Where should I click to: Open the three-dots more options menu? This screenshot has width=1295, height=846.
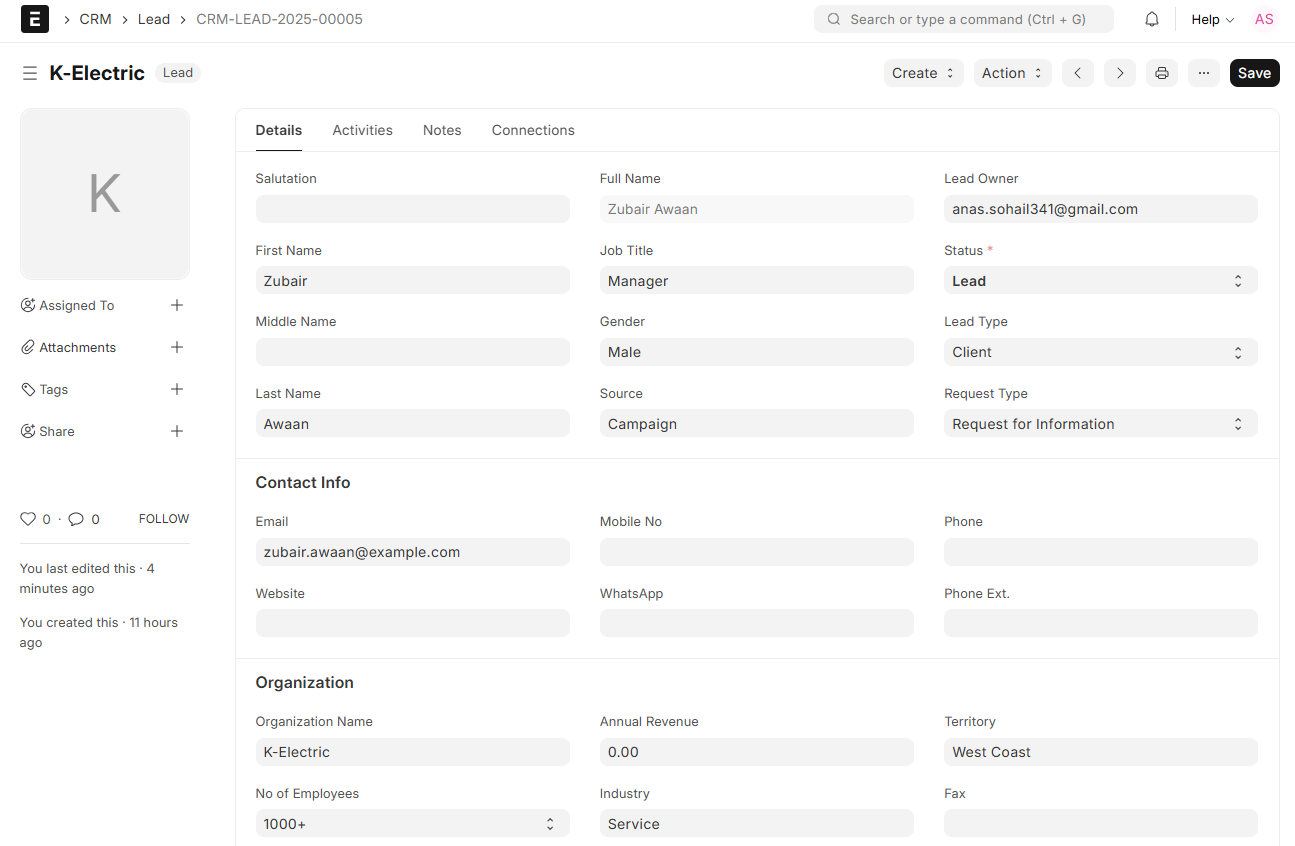tap(1203, 73)
